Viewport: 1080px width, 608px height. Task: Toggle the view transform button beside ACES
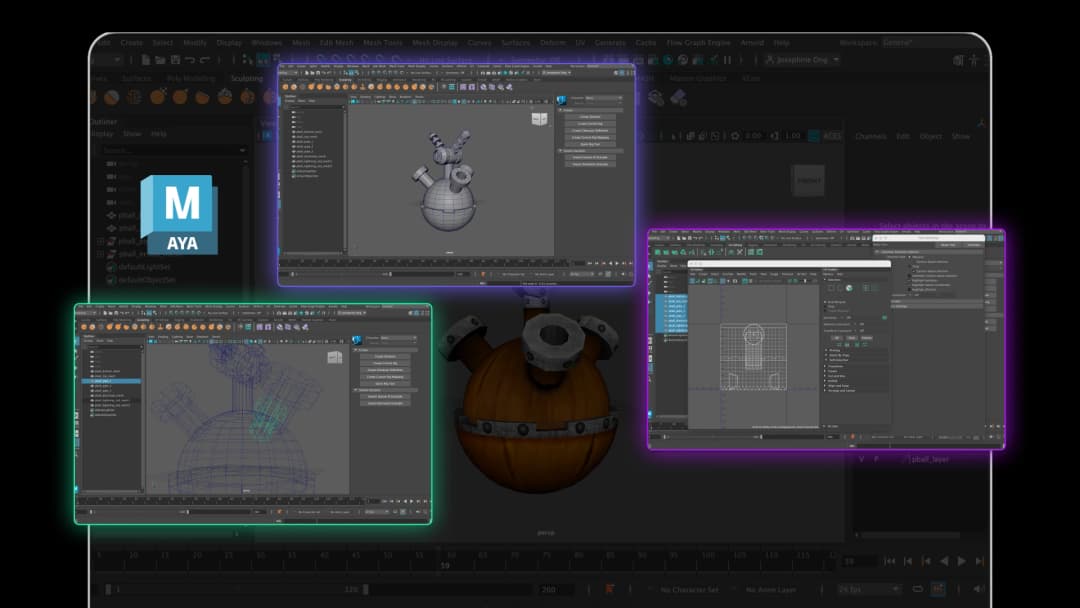[x=814, y=136]
